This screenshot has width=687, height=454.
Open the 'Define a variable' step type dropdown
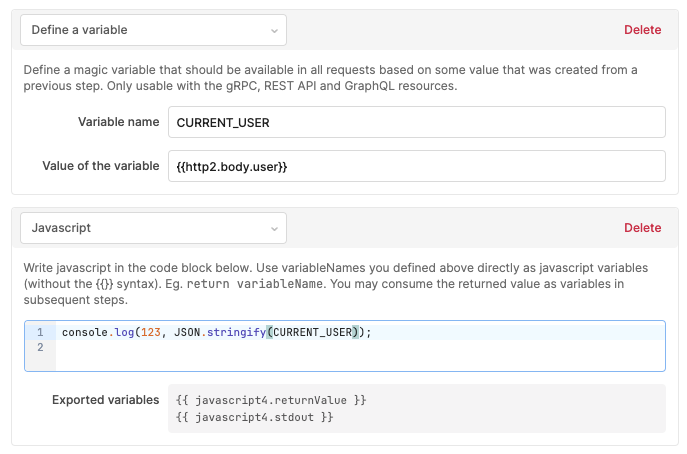(x=153, y=30)
